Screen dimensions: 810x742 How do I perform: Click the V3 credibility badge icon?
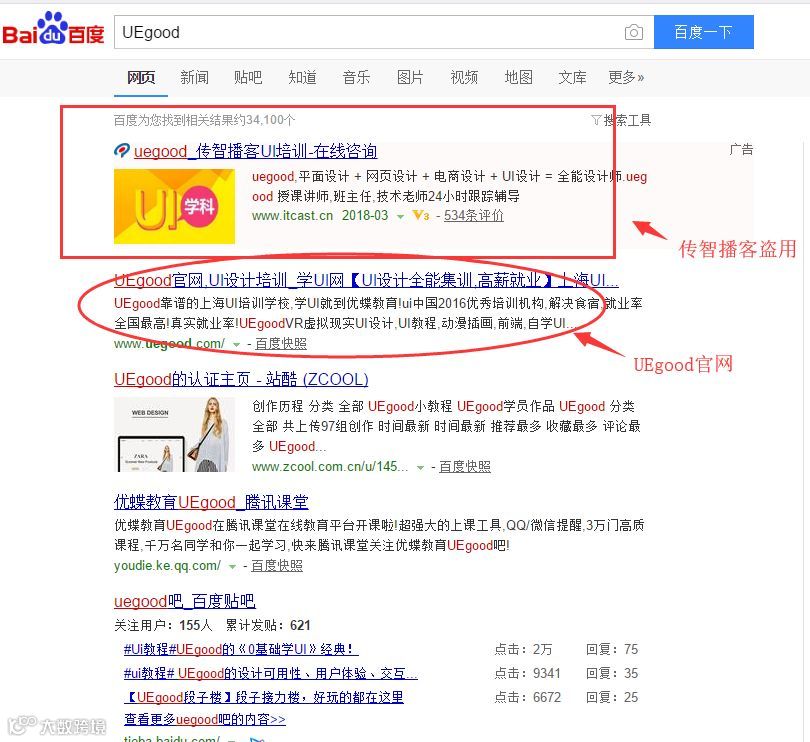[x=420, y=215]
